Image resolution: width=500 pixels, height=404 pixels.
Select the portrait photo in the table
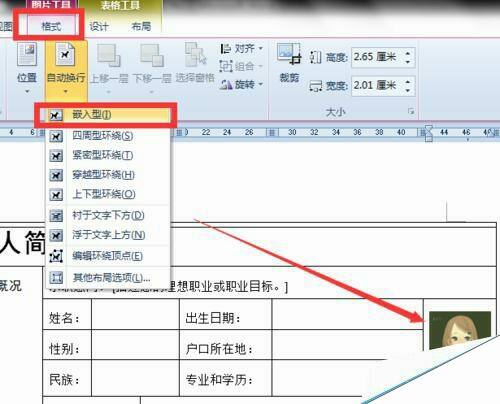click(460, 330)
